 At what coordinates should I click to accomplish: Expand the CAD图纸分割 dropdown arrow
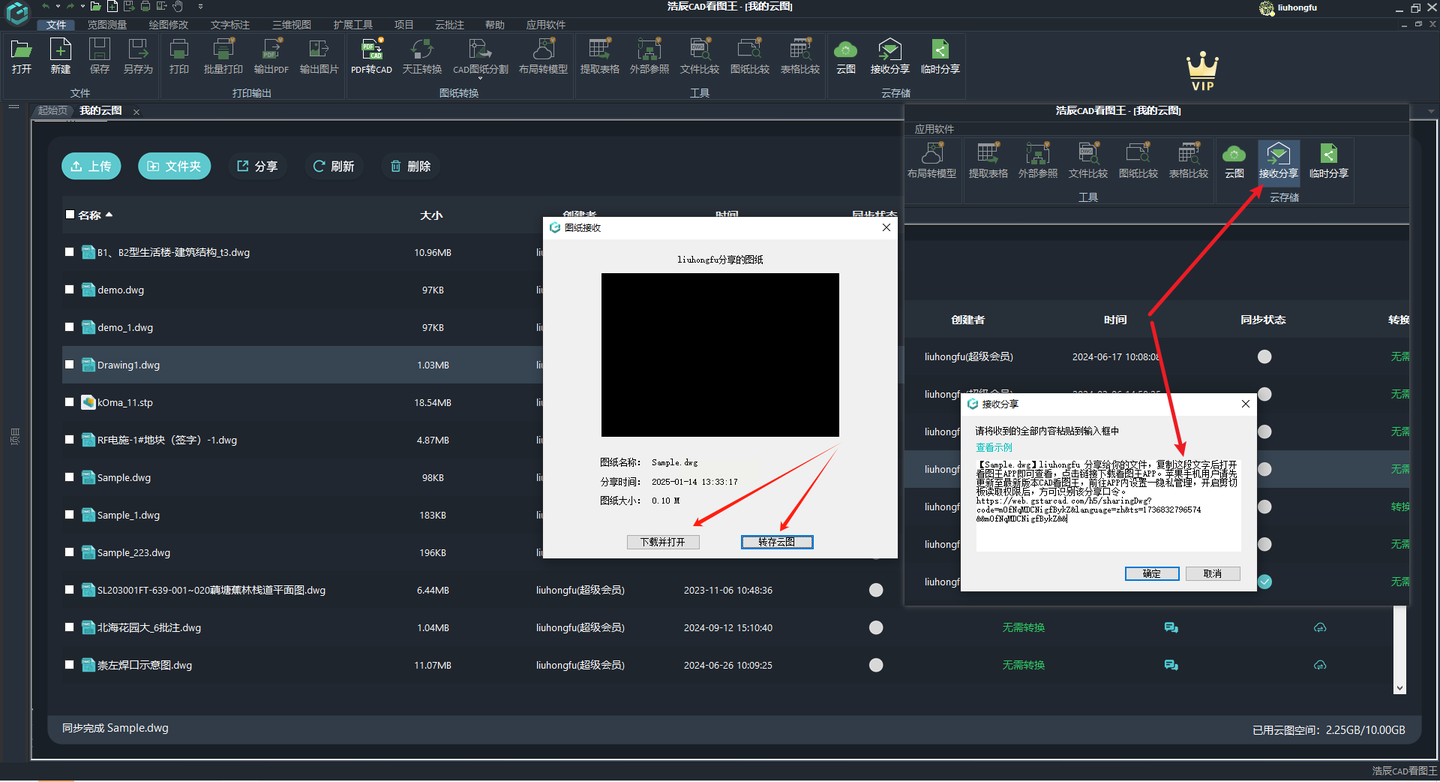(x=480, y=79)
